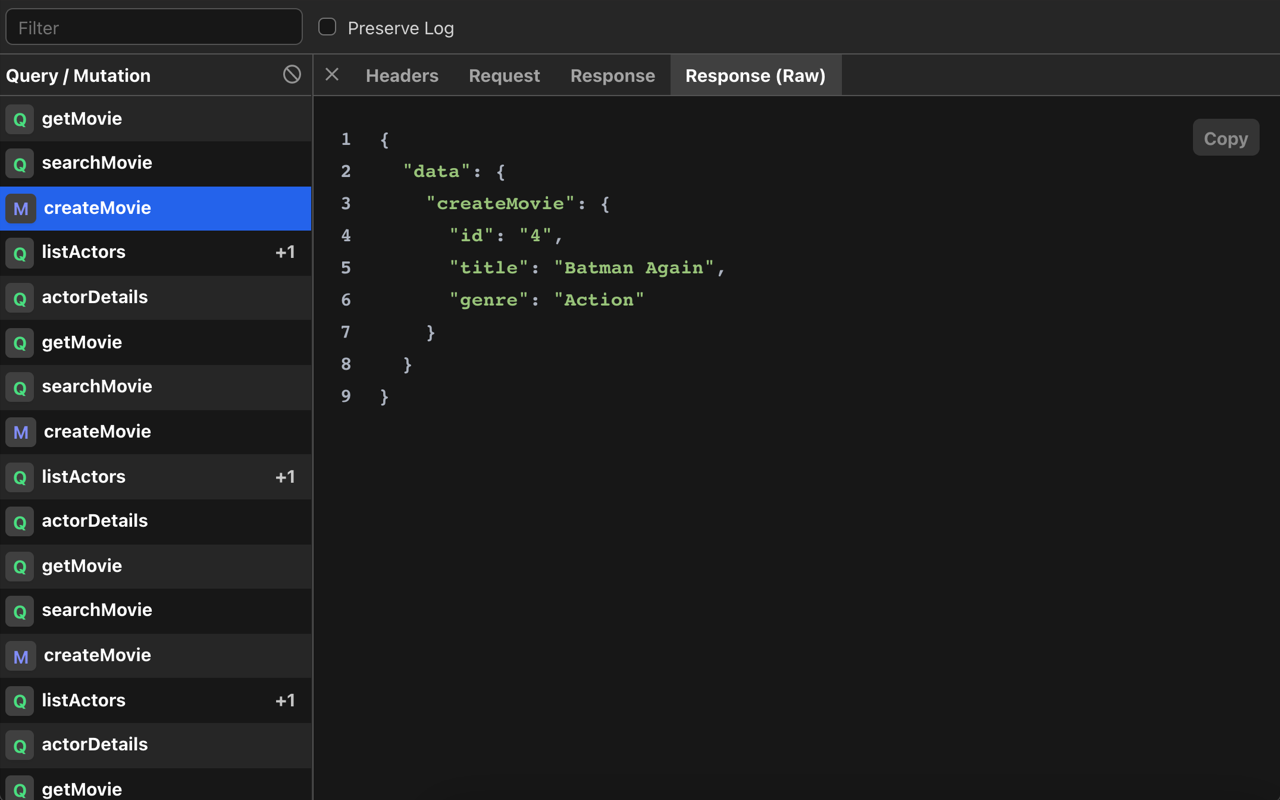Click inside the Filter input field

[x=154, y=26]
